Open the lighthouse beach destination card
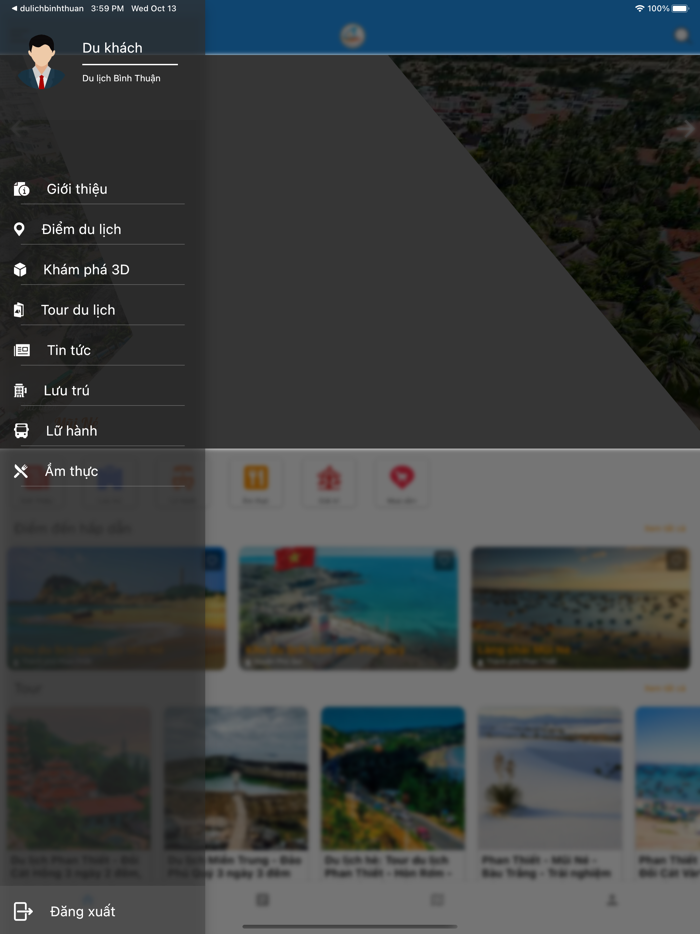Image resolution: width=700 pixels, height=934 pixels. 116,608
